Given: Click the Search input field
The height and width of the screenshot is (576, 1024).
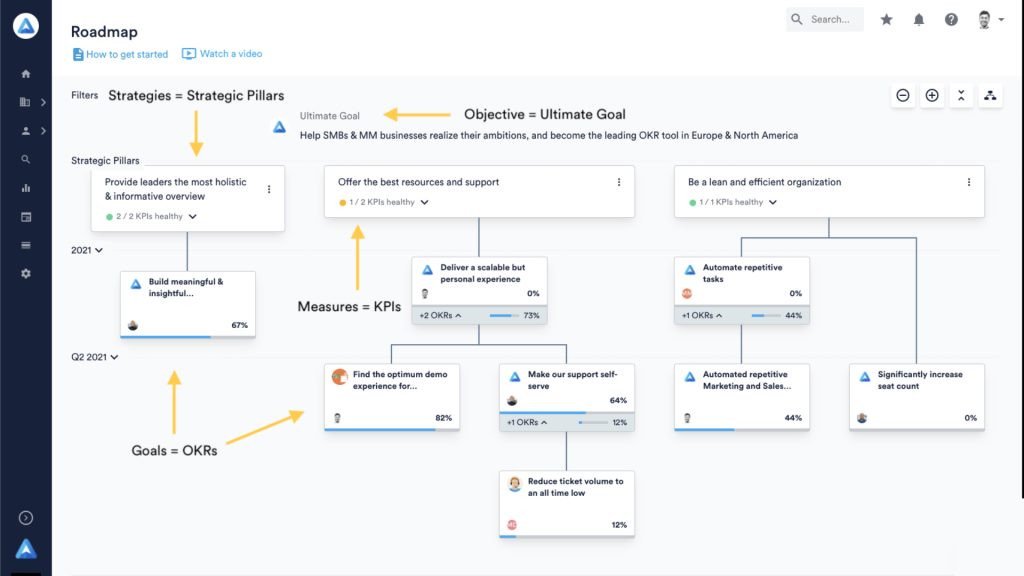Looking at the screenshot, I should (x=825, y=20).
